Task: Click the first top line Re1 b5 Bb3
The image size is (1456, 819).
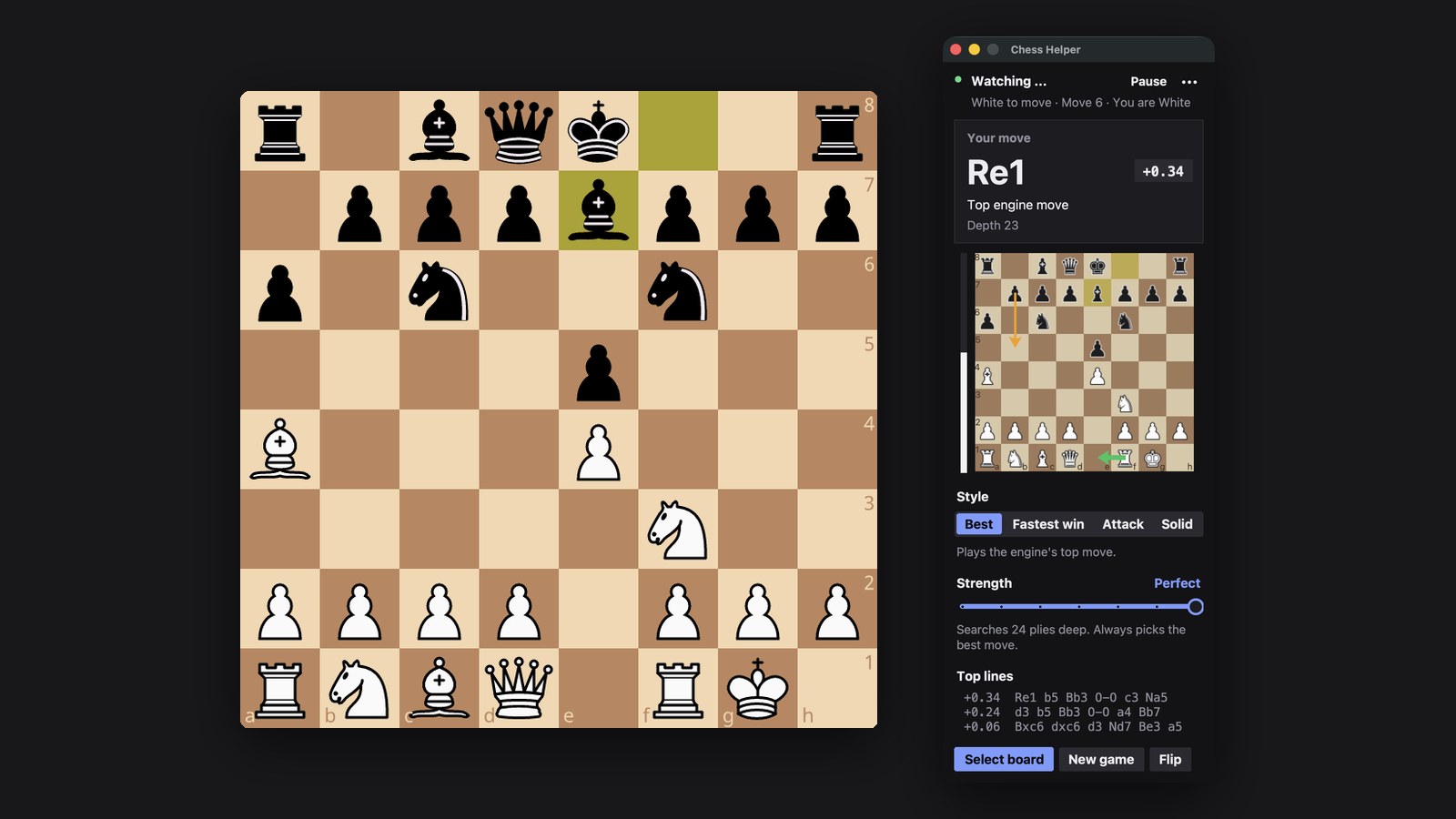Action: 1066,698
